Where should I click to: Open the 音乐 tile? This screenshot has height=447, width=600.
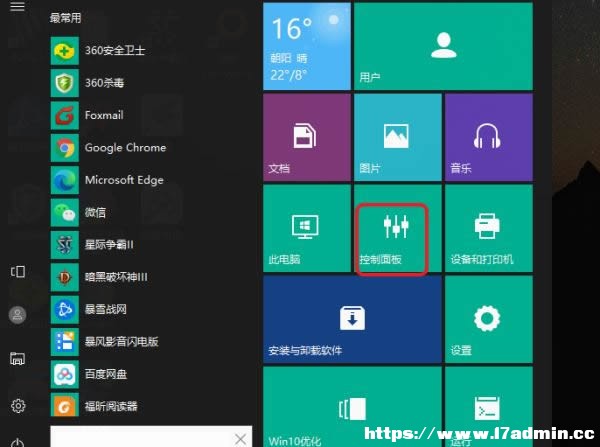pyautogui.click(x=489, y=137)
